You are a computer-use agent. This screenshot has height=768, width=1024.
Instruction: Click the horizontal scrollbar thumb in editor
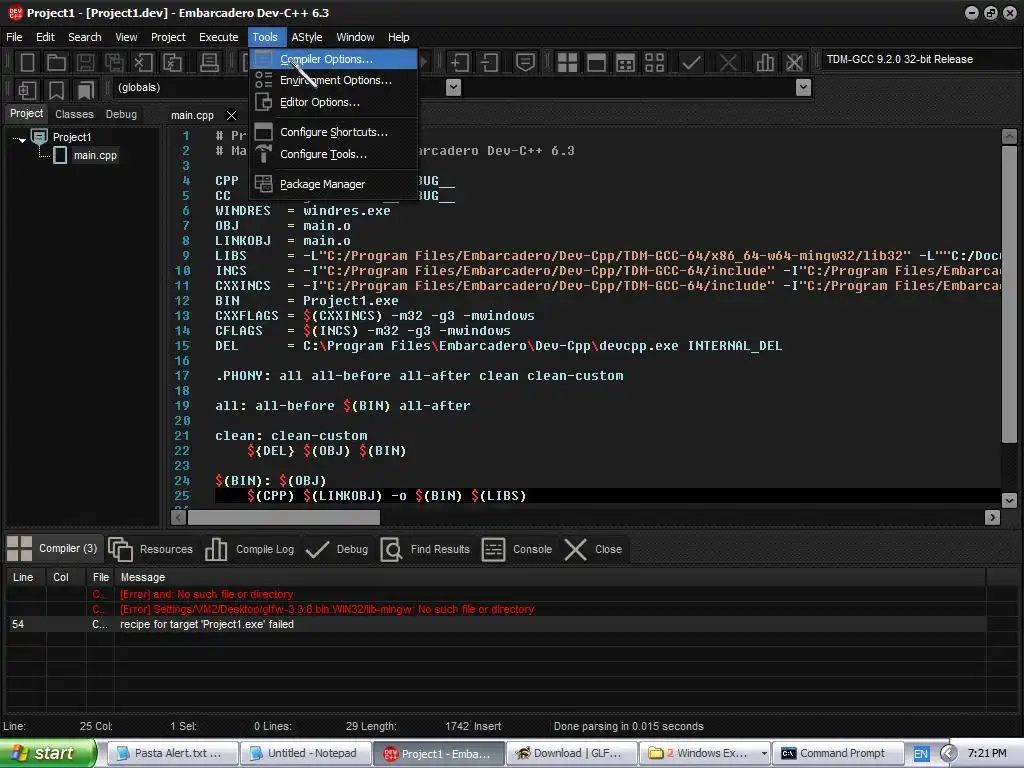click(283, 517)
